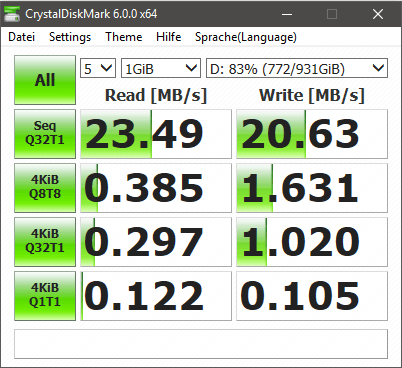
Task: Select the 4KiB Q8T8 write value 1.631
Action: click(x=312, y=188)
